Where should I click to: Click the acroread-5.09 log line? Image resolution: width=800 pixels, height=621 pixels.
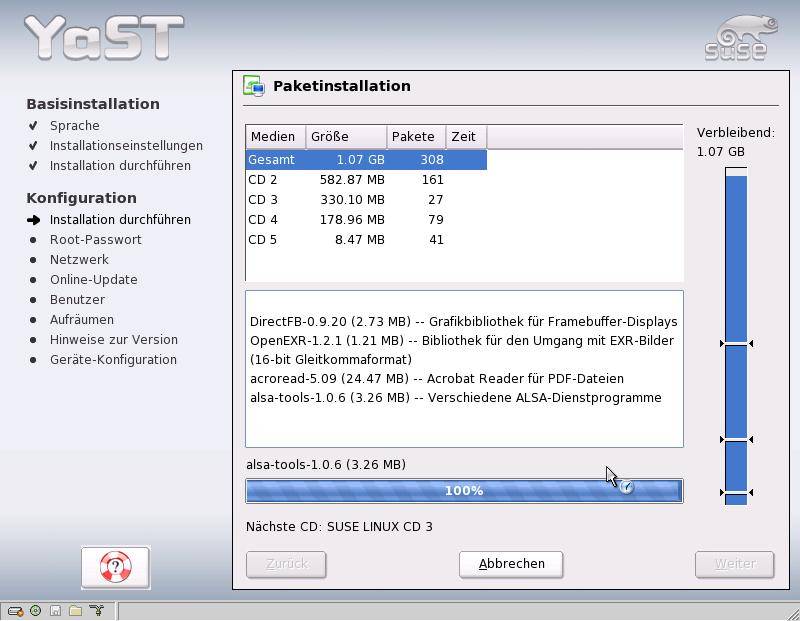tap(437, 379)
